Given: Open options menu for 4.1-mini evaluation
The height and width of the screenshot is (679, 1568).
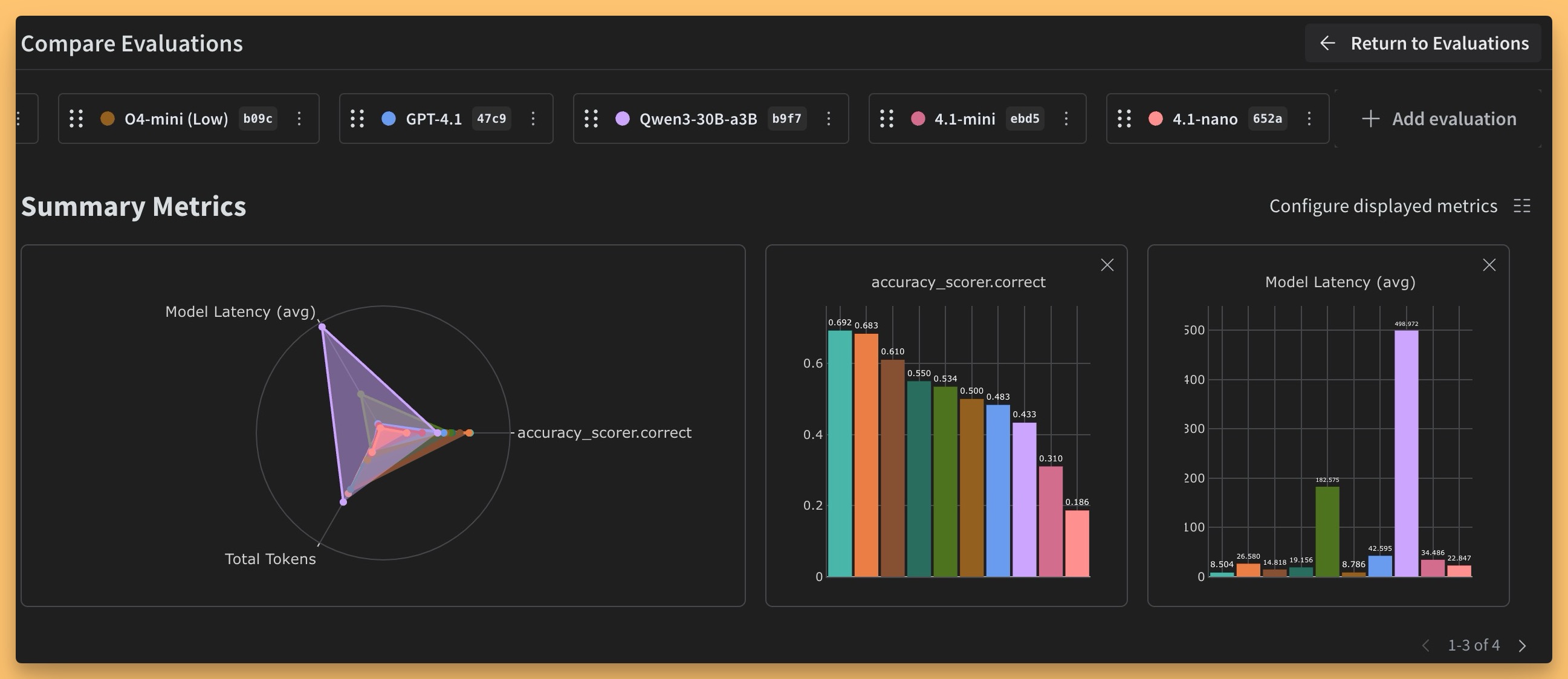Looking at the screenshot, I should pyautogui.click(x=1066, y=119).
